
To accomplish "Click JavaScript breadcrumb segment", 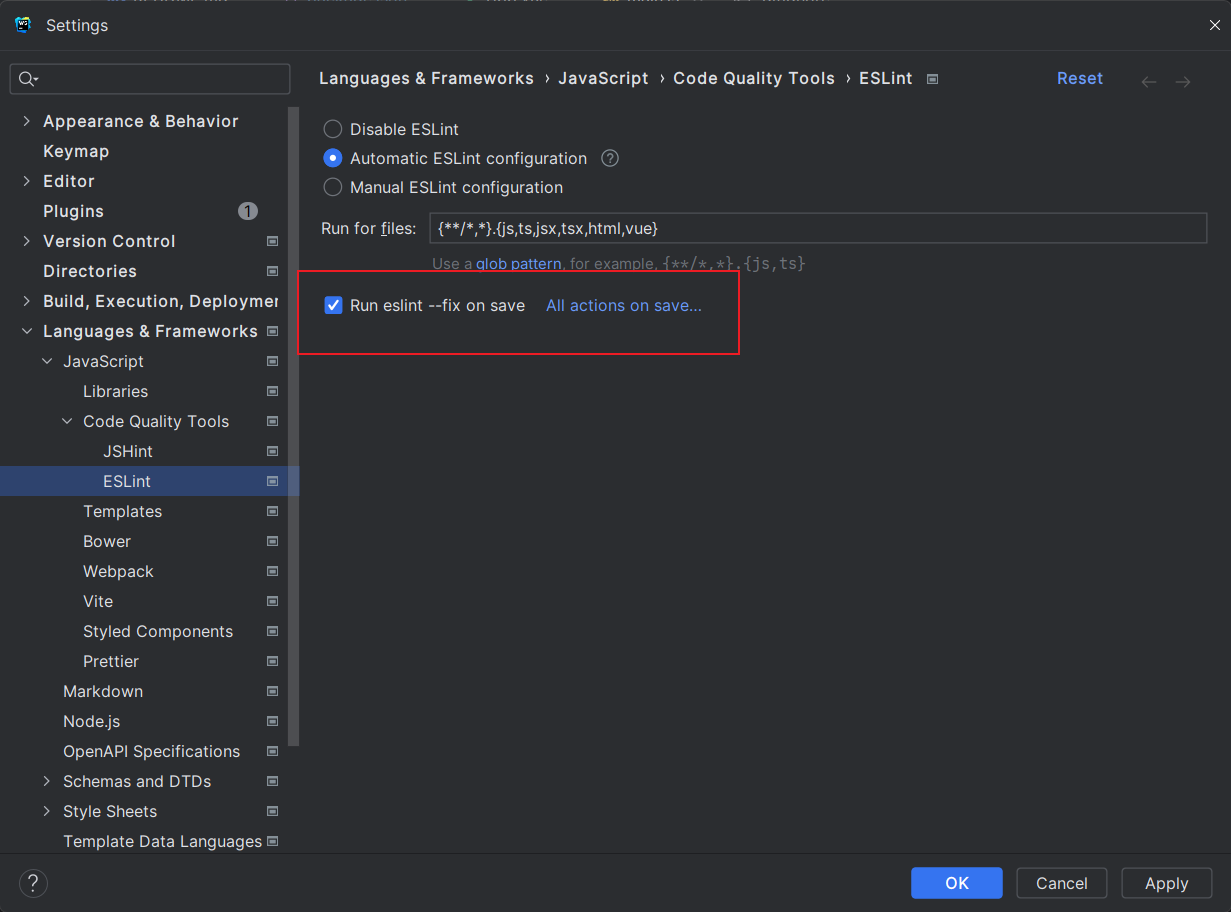I will pyautogui.click(x=603, y=78).
